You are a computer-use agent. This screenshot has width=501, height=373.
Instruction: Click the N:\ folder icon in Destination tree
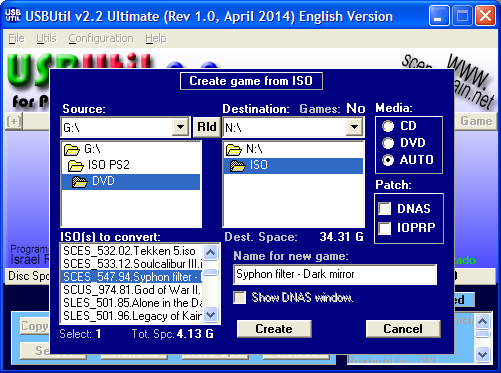(x=234, y=150)
